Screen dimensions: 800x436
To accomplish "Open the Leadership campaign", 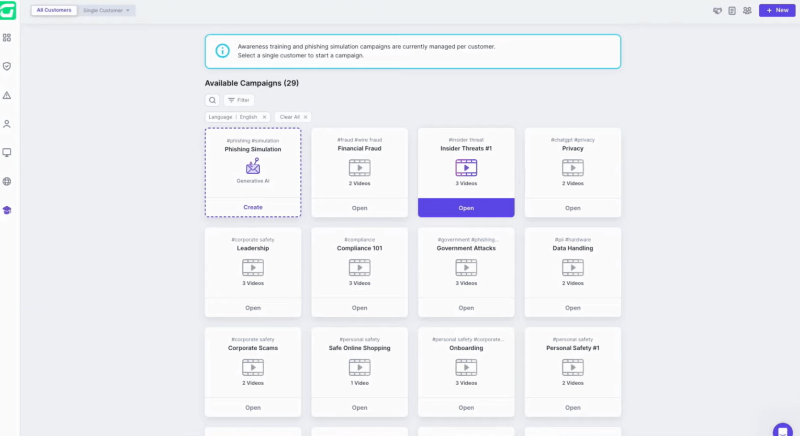I will tap(253, 308).
